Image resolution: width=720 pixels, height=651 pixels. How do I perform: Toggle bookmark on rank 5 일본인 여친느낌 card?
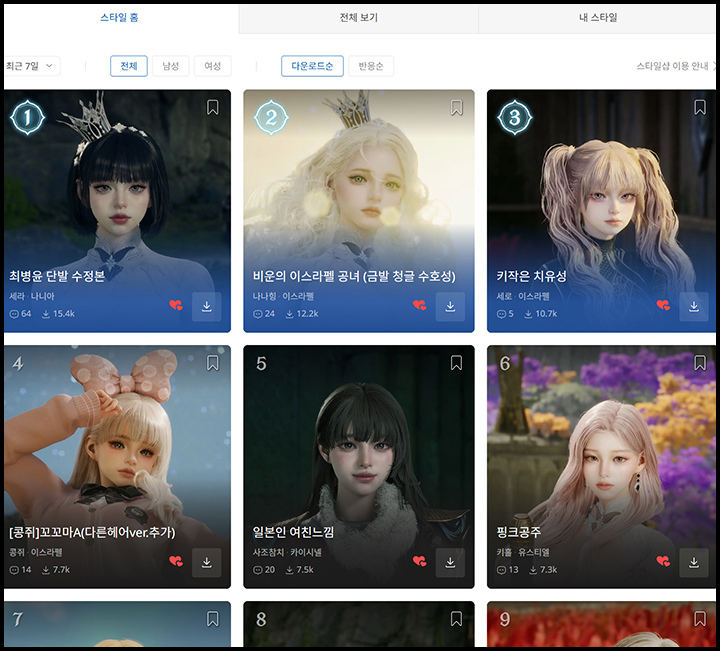click(x=456, y=363)
